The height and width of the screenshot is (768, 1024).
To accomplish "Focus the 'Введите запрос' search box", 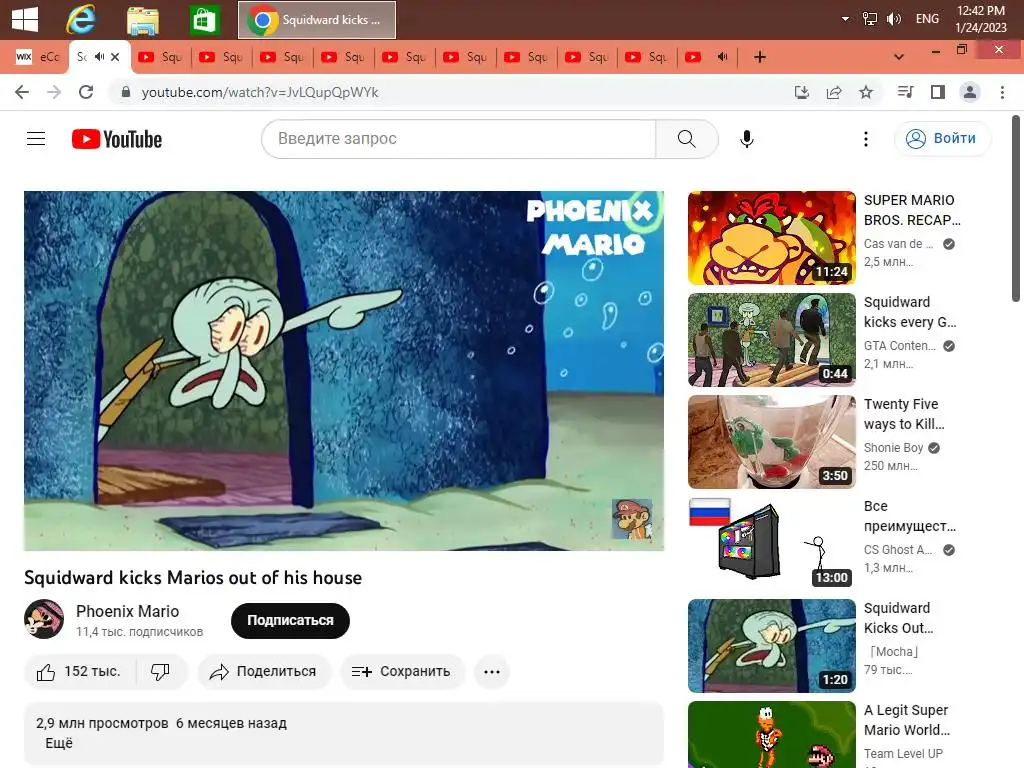I will click(x=458, y=138).
